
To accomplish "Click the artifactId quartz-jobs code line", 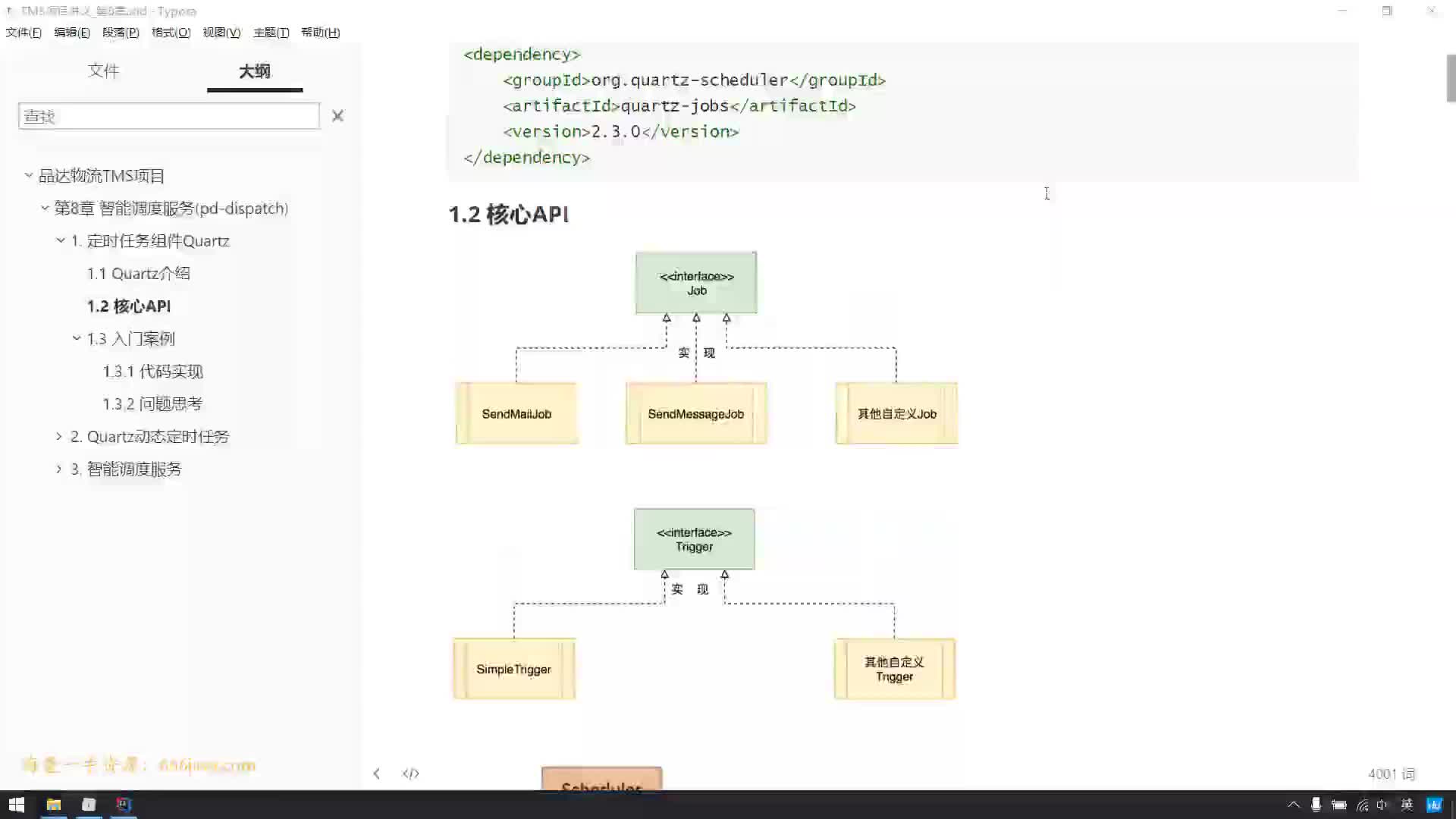I will tap(679, 106).
